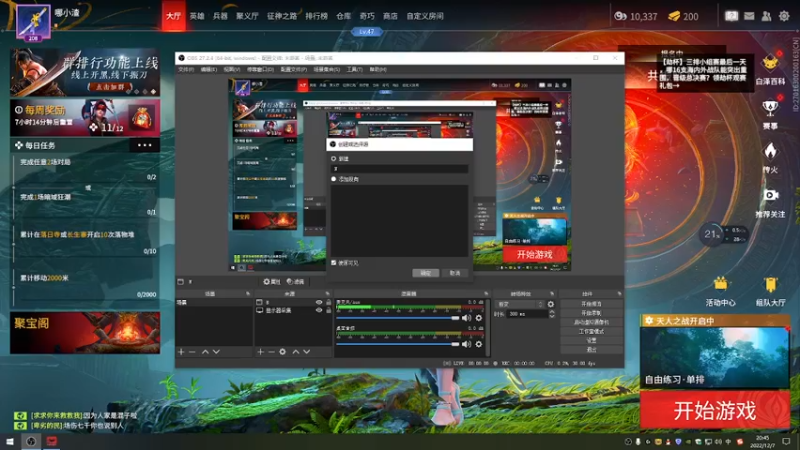Screen dimensions: 800x450
Task: Click the red 开始游戏 start game button
Action: 714,410
